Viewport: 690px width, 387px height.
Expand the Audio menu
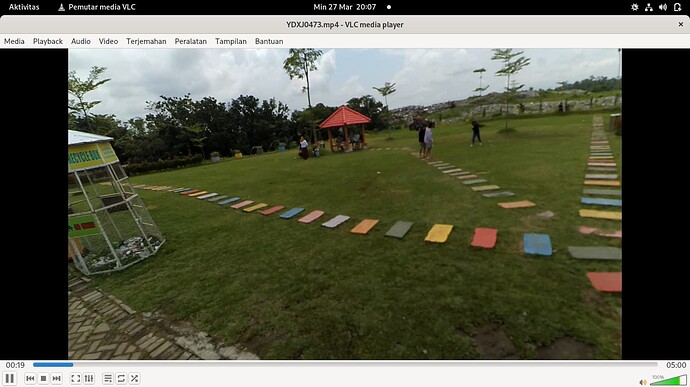point(81,41)
